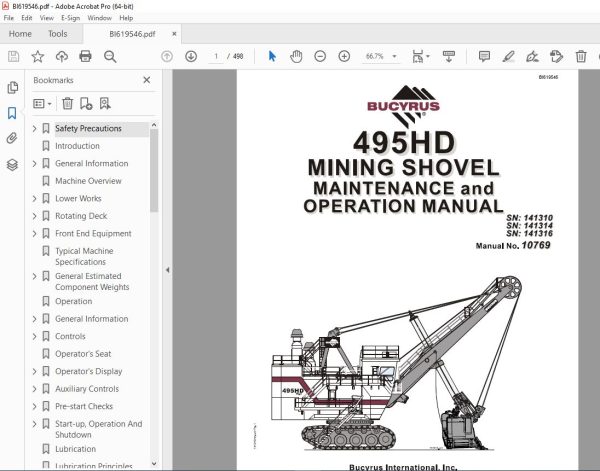The image size is (600, 471).
Task: Open the Find text search icon
Action: [x=110, y=57]
